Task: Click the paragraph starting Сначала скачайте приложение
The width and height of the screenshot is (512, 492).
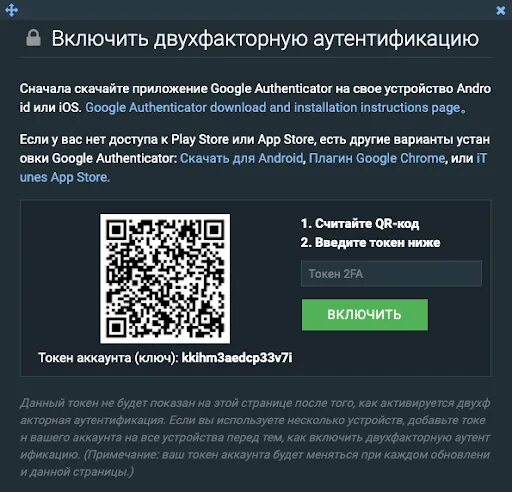Action: [255, 98]
